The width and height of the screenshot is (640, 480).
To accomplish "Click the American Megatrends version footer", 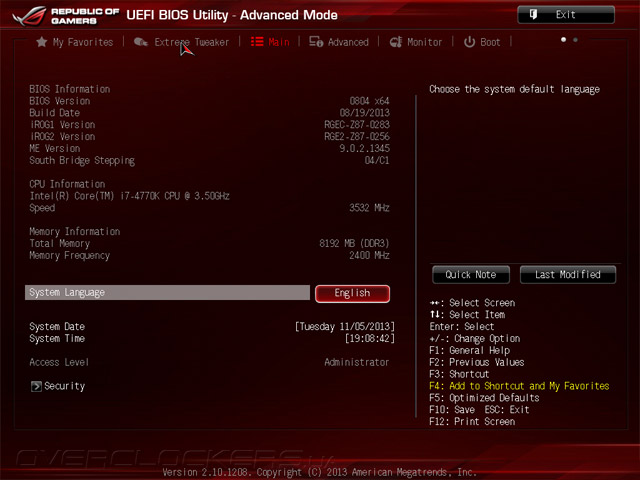I will (320, 472).
